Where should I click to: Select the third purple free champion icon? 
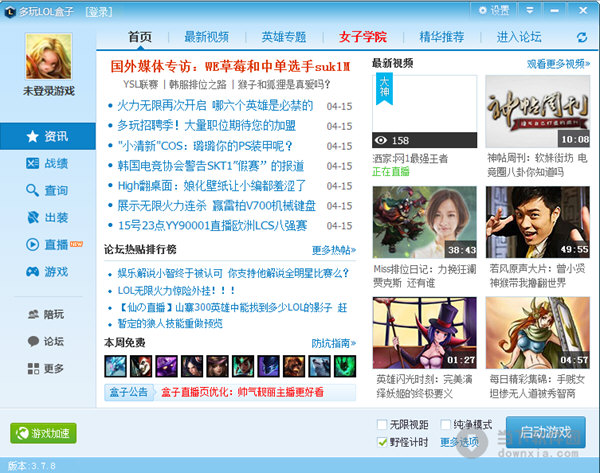coord(166,366)
